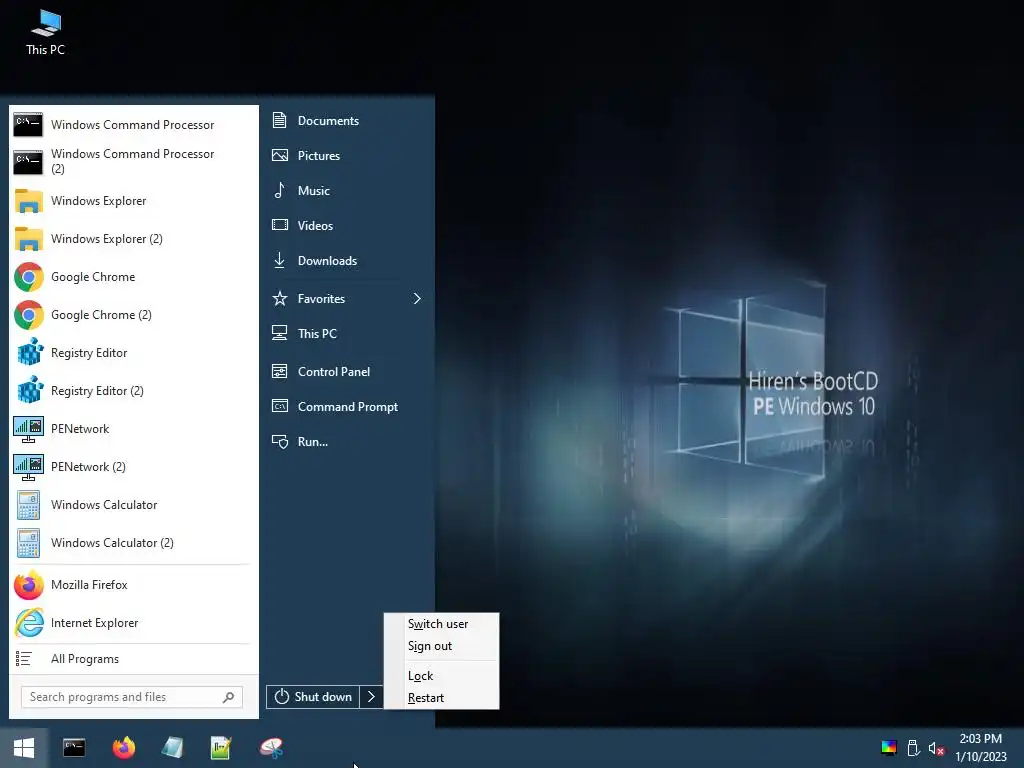The image size is (1024, 768).
Task: Open Music folder
Action: point(347,190)
